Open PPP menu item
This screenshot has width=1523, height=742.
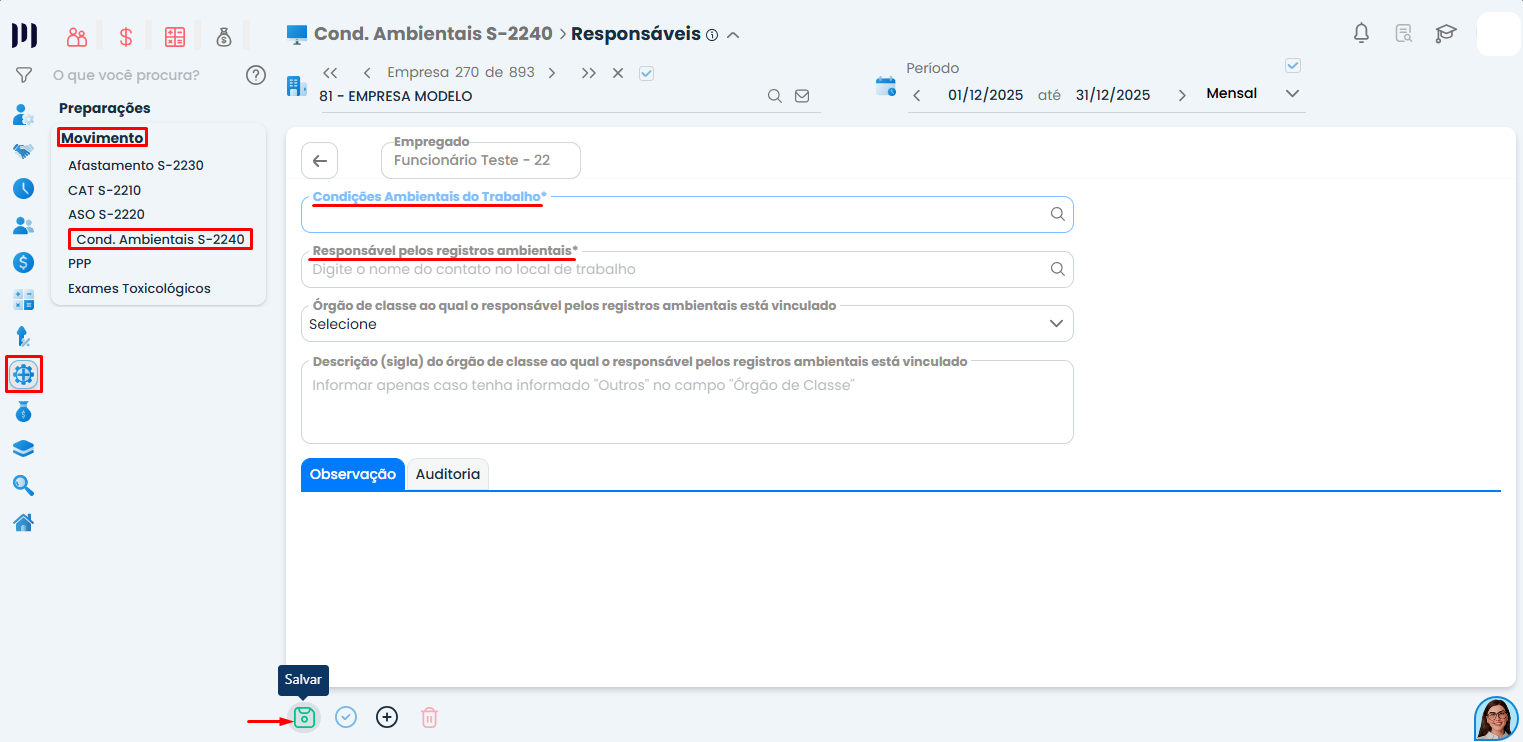(80, 264)
